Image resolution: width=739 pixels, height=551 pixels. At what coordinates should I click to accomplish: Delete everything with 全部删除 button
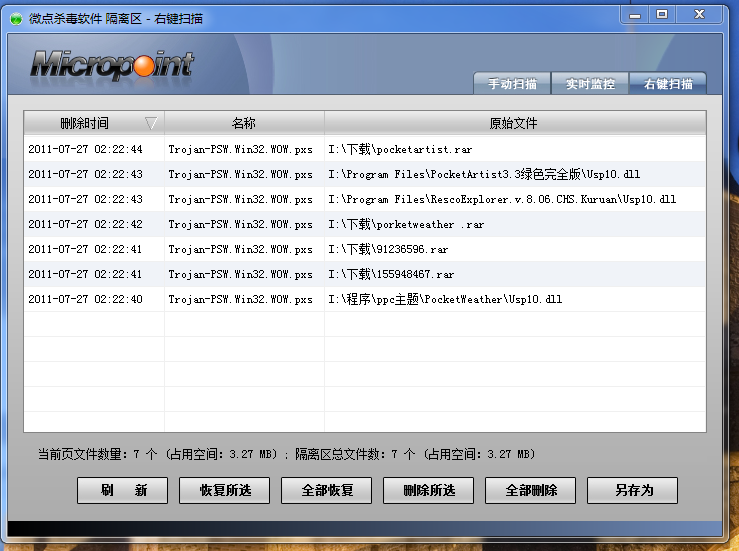click(x=531, y=490)
